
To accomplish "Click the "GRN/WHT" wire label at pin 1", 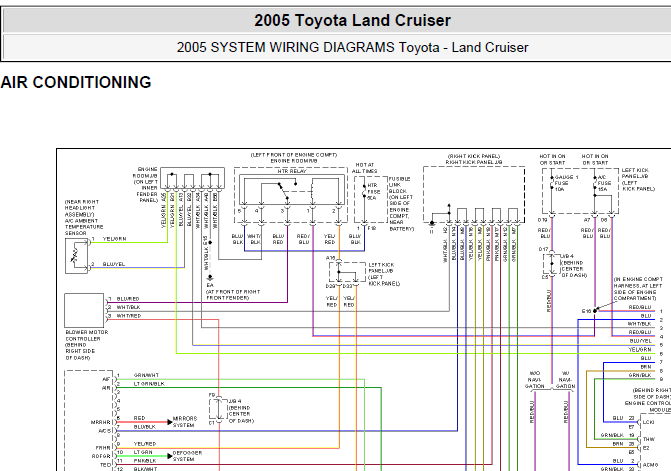I will pyautogui.click(x=146, y=375).
